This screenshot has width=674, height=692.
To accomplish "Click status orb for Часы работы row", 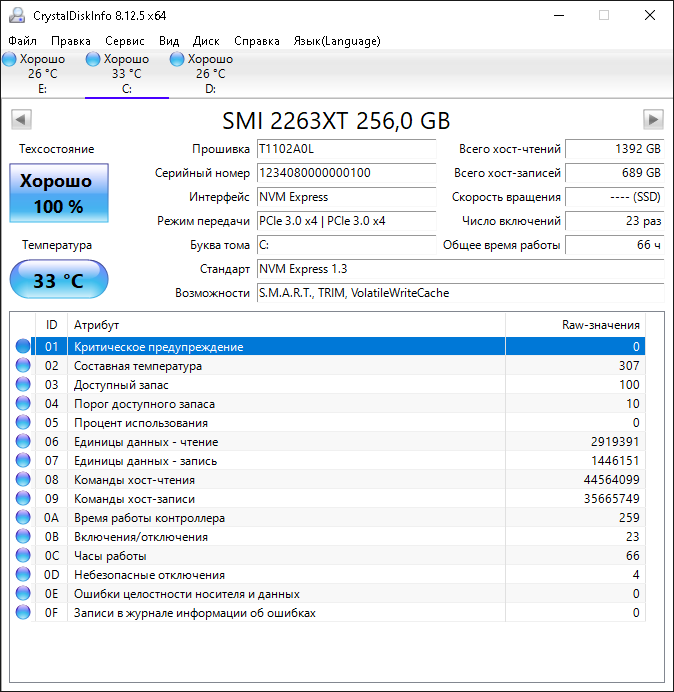I will [23, 555].
